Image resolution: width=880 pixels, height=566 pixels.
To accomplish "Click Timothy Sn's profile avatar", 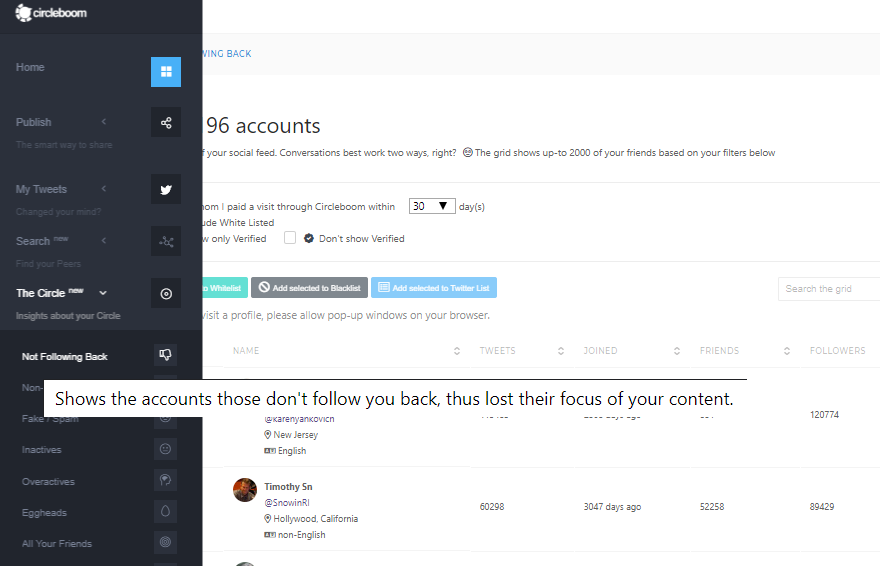I will (x=245, y=490).
